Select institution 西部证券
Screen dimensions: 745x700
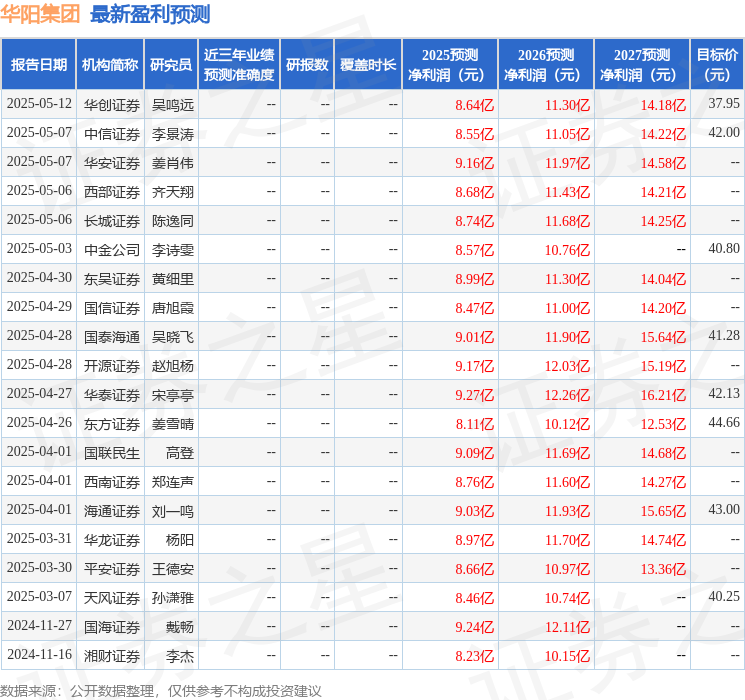click(x=112, y=192)
